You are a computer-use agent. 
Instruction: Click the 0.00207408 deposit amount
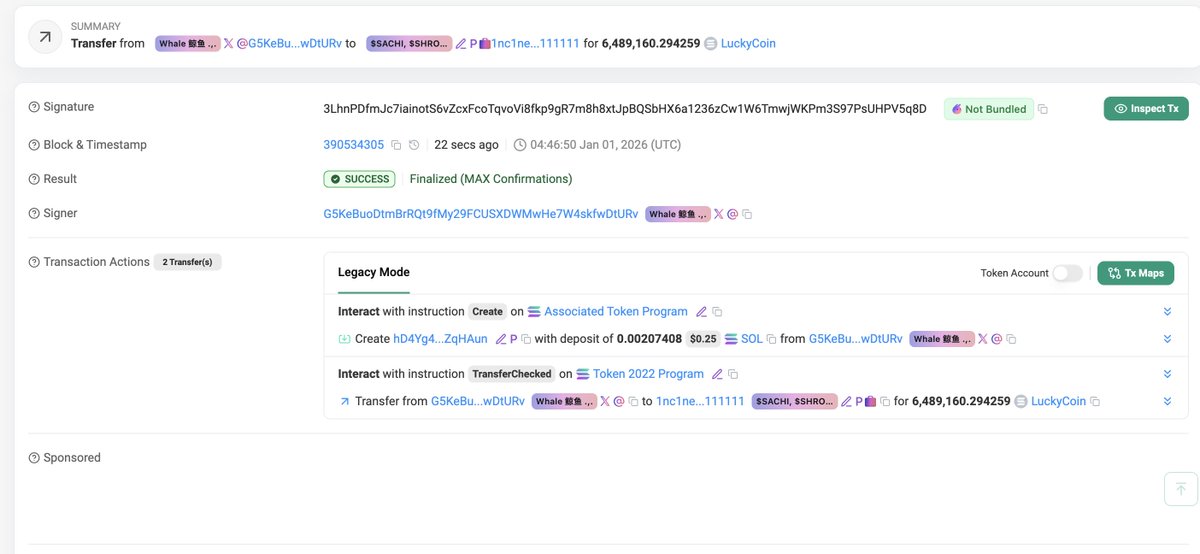649,339
